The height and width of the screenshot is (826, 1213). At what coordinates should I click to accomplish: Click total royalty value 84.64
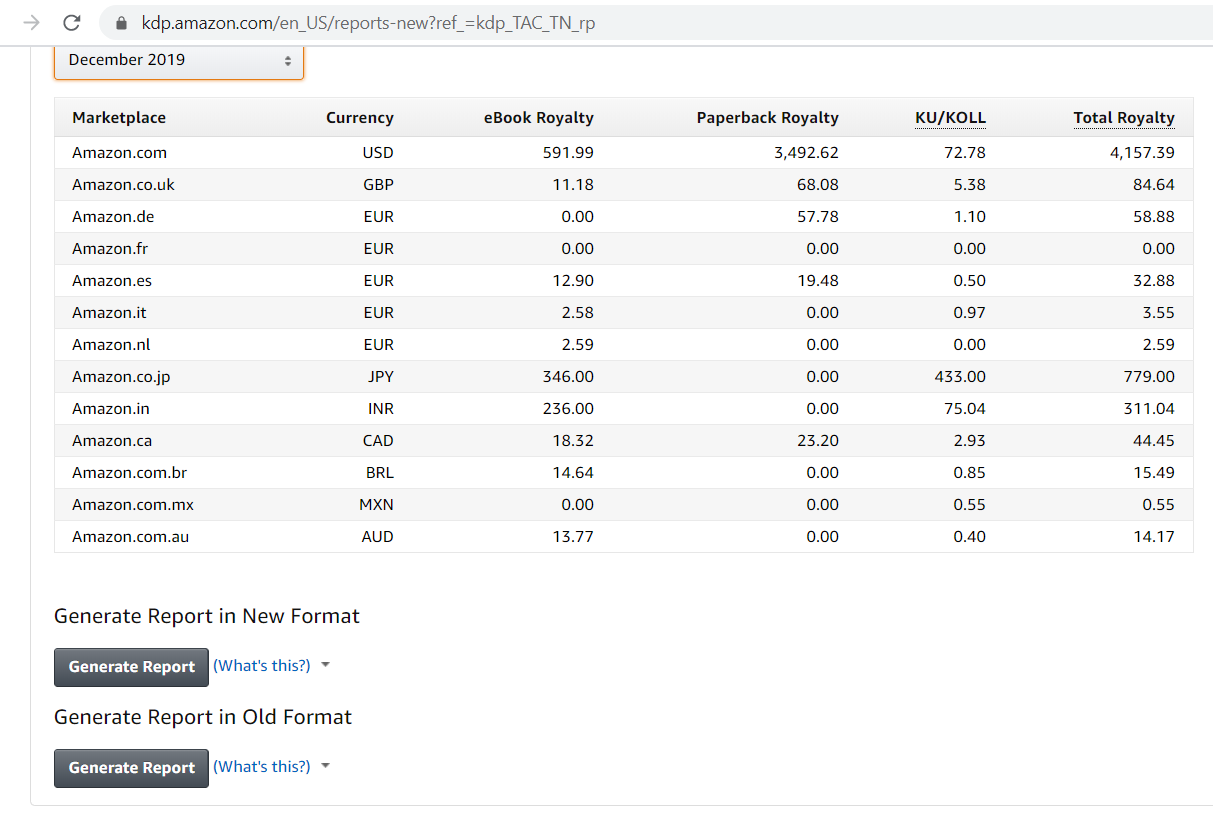[x=1154, y=185]
